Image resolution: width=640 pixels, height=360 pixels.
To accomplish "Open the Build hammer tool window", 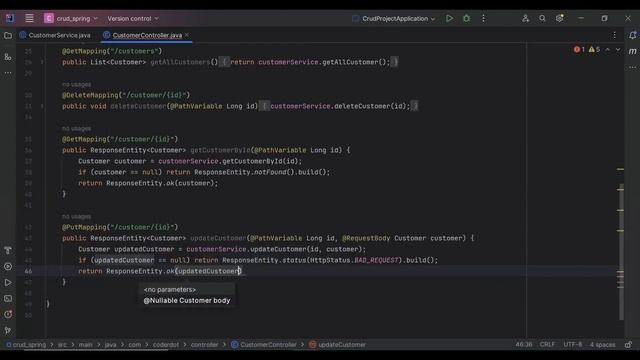I will pyautogui.click(x=8, y=250).
